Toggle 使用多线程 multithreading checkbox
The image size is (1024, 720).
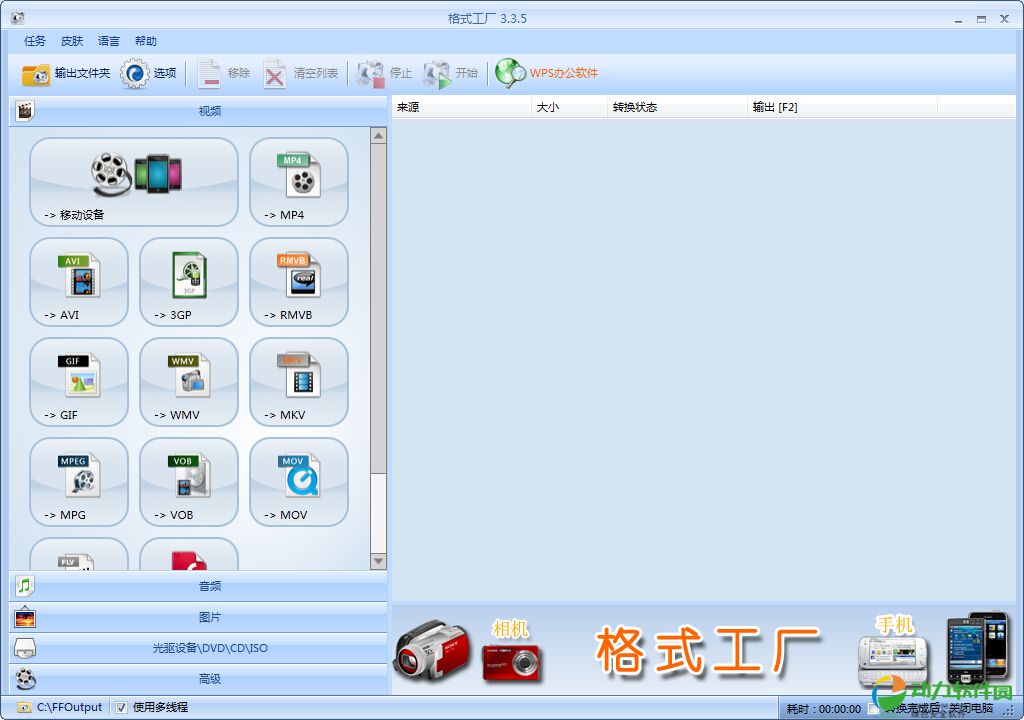tap(121, 707)
